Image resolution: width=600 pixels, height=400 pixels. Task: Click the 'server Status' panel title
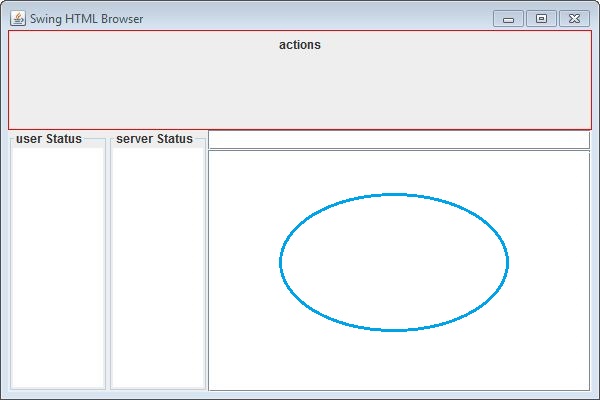pyautogui.click(x=154, y=139)
